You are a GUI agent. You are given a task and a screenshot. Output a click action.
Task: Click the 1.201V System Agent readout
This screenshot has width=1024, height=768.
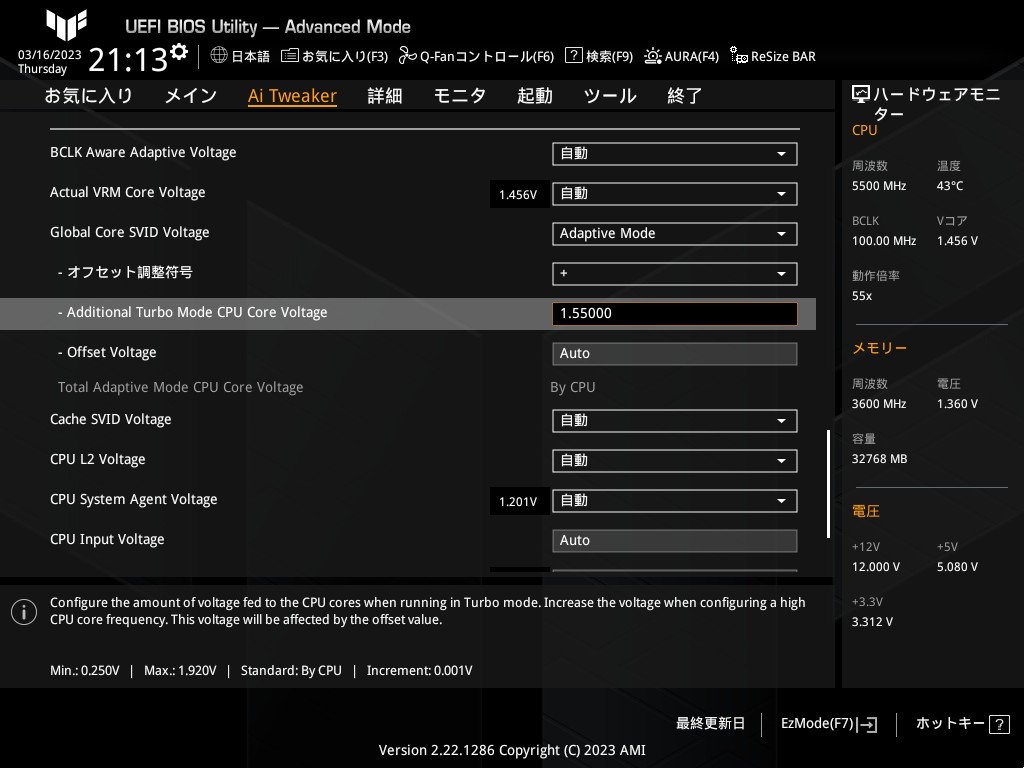(x=518, y=502)
